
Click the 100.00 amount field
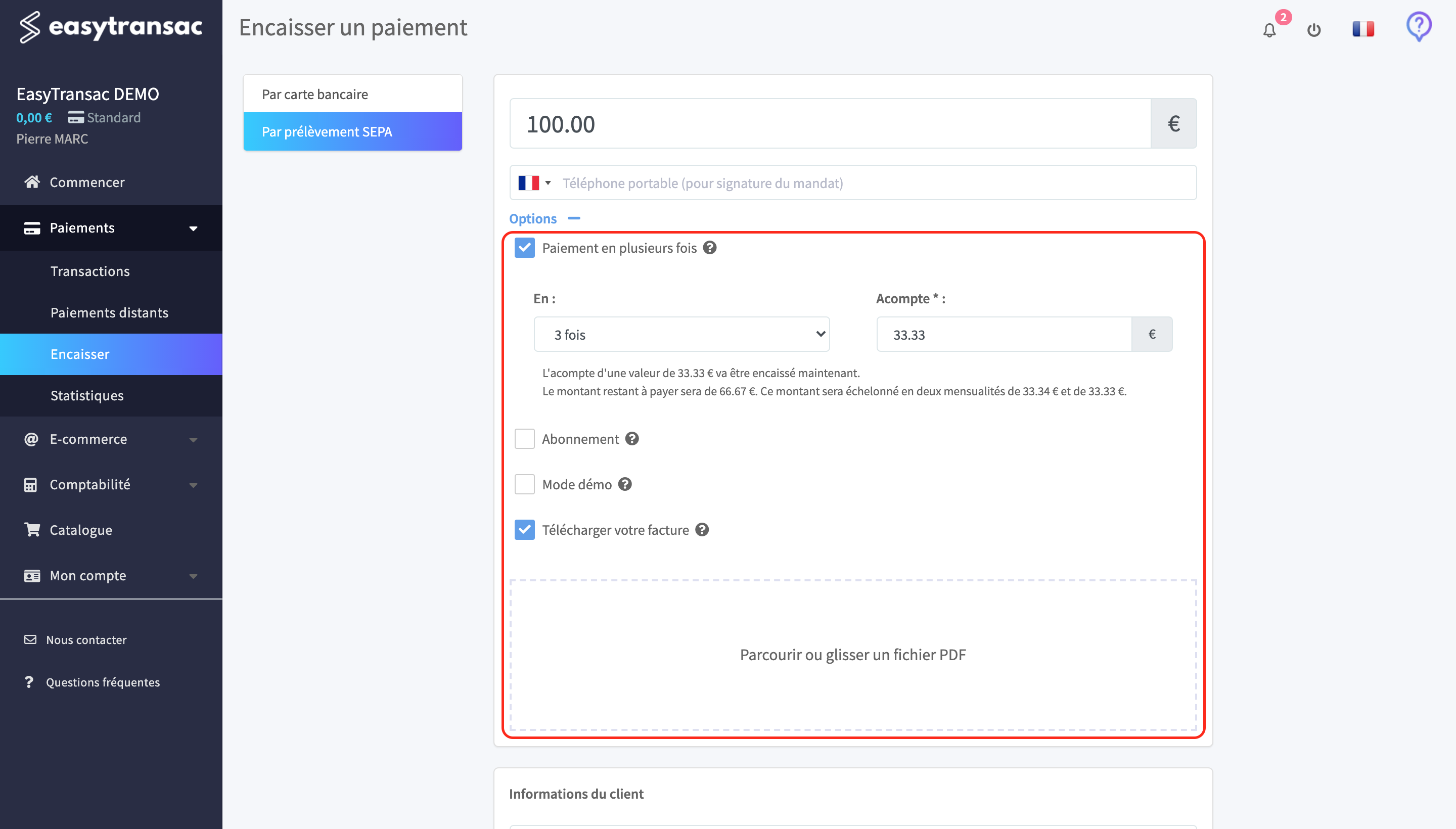click(x=830, y=123)
